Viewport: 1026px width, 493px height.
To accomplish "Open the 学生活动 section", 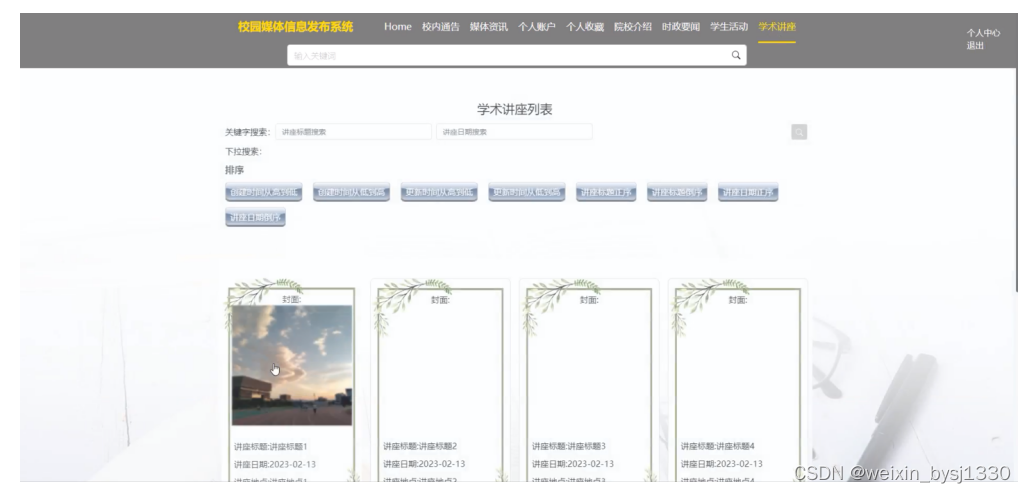I will 729,27.
